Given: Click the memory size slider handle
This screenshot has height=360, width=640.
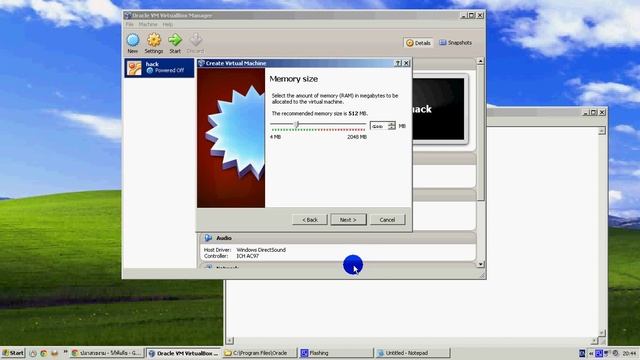Looking at the screenshot, I should click(x=297, y=124).
